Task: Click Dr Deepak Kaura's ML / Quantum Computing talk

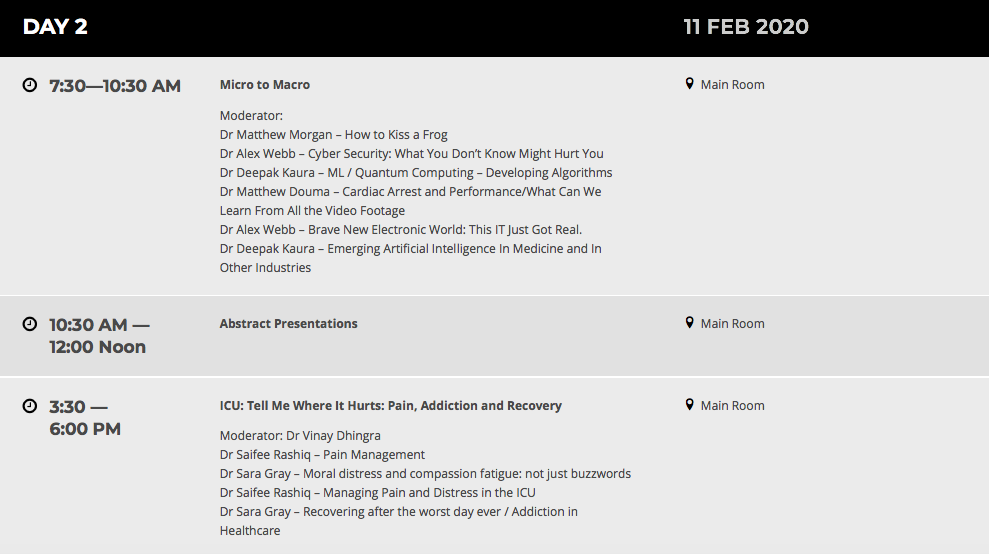Action: (415, 173)
